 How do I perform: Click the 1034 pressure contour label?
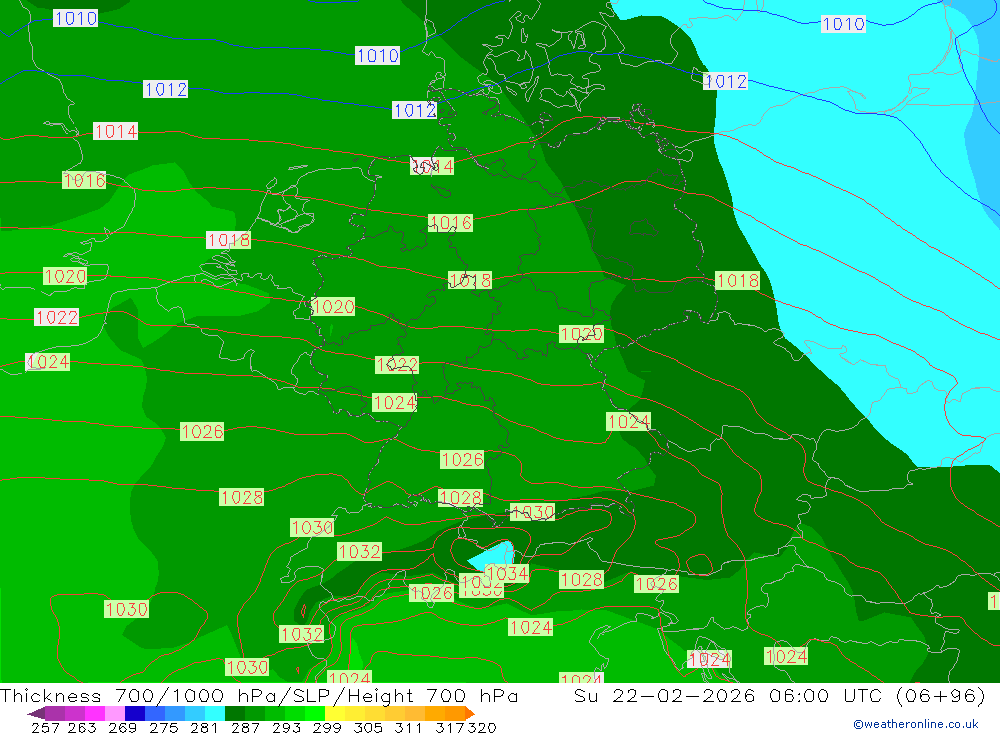tap(507, 574)
